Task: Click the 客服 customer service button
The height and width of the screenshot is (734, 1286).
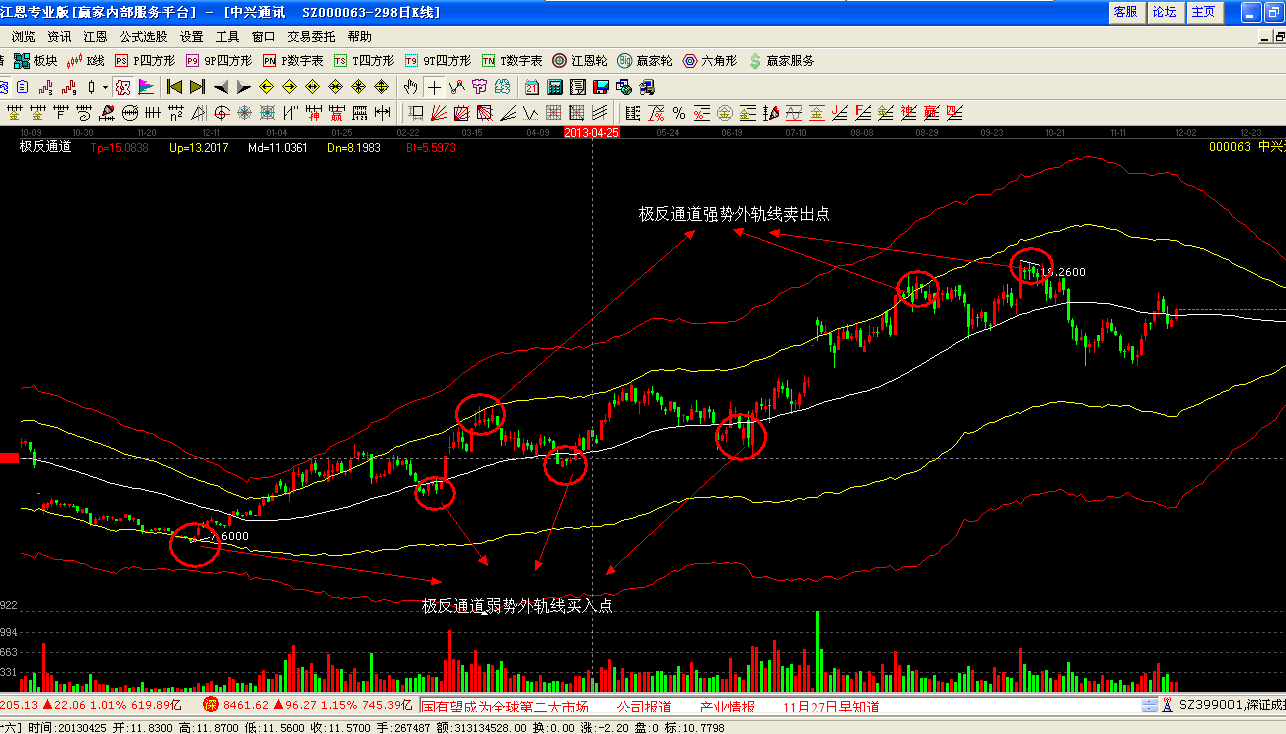Action: click(1125, 12)
